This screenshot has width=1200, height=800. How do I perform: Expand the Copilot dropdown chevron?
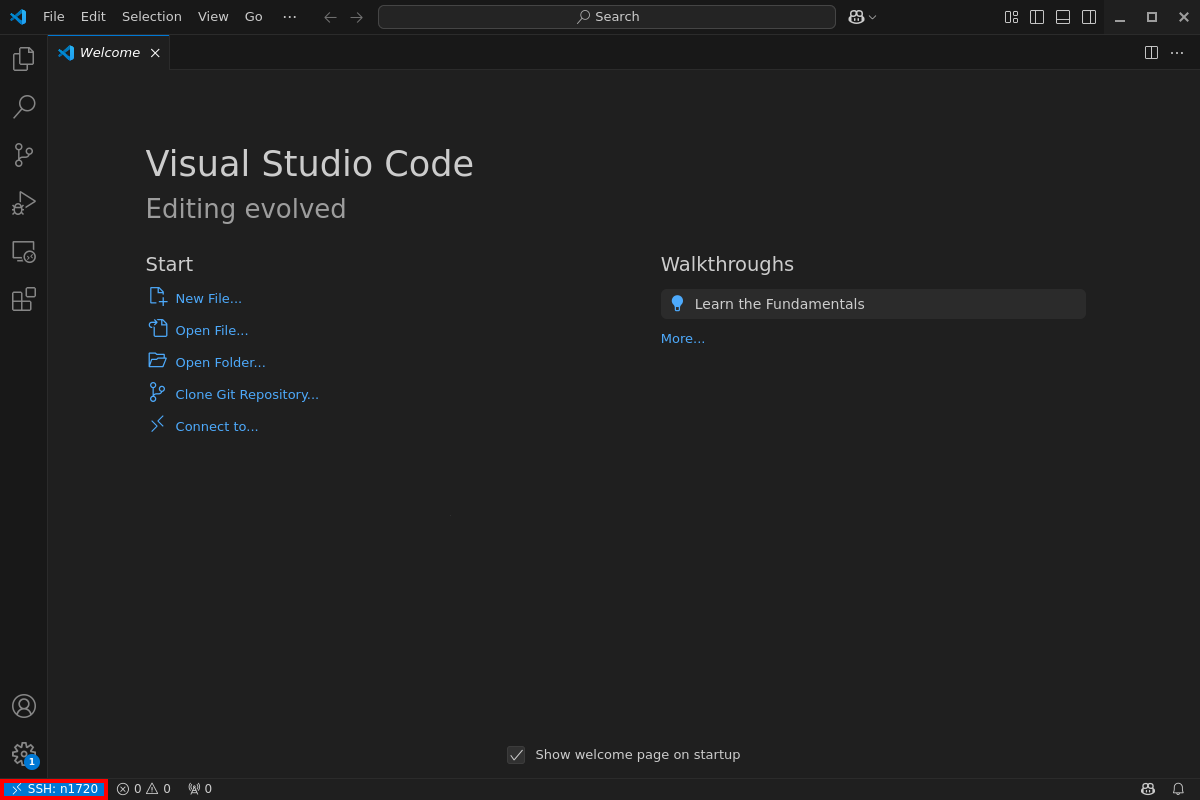[x=872, y=17]
